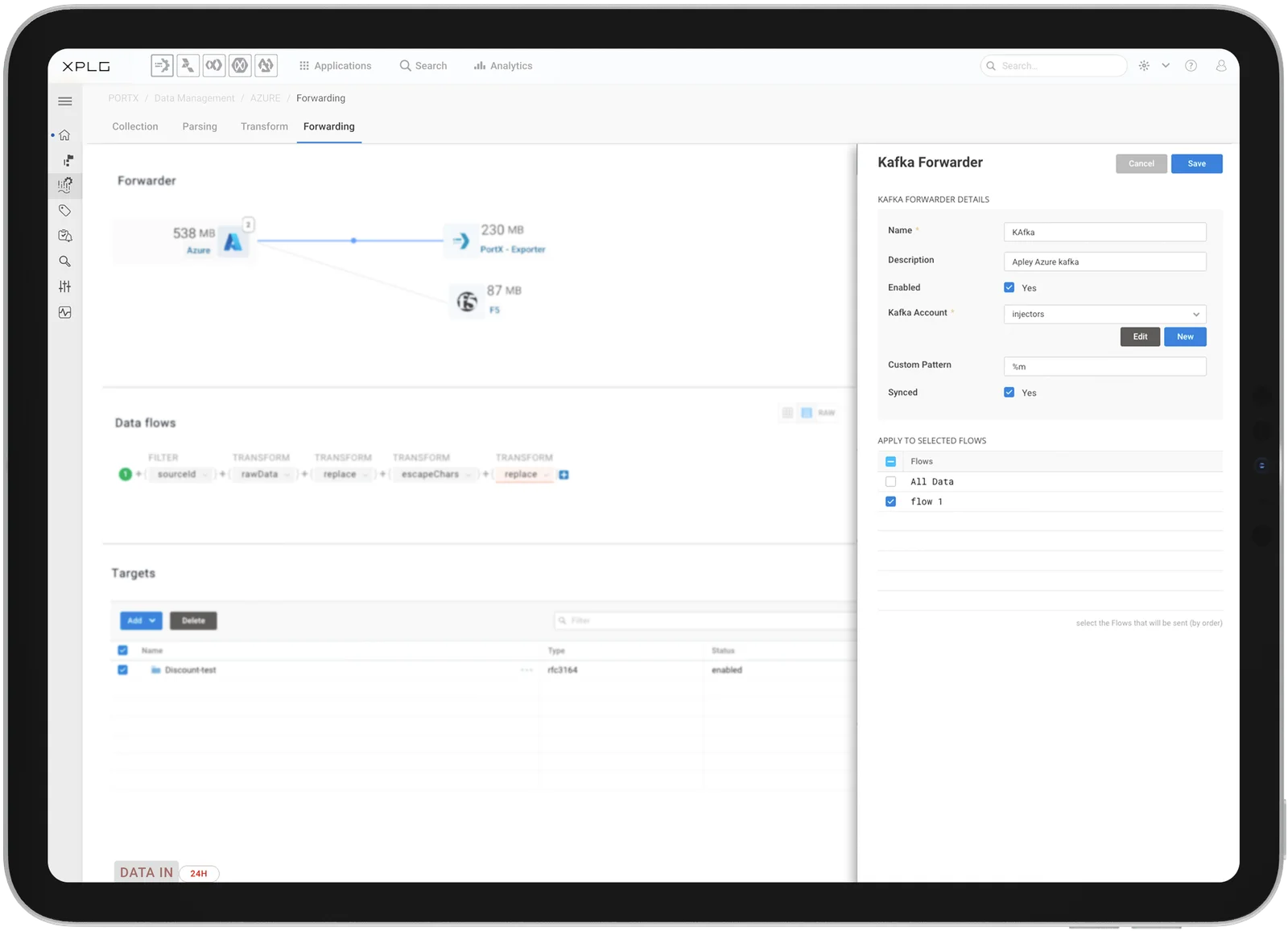Toggle the Flows header checkbox

click(x=890, y=462)
